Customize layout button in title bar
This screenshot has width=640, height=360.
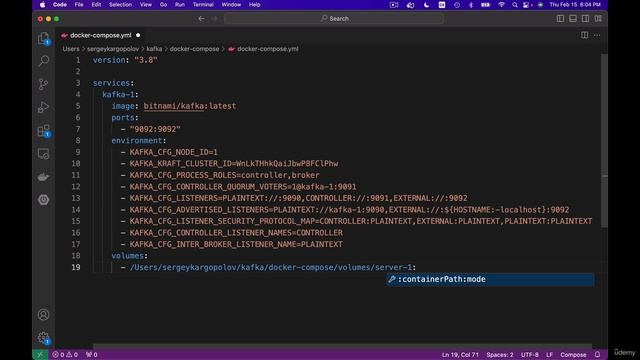point(598,18)
